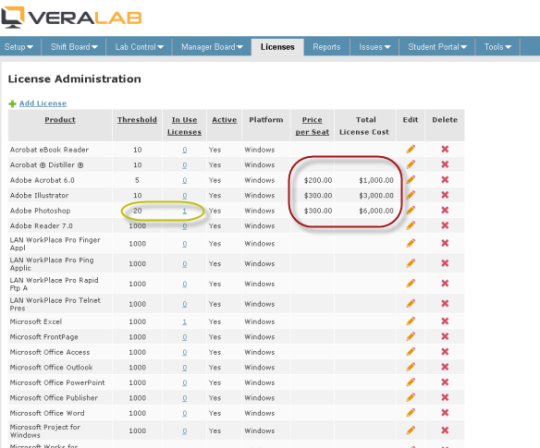Delete the Microsoft FrontPage license

[445, 336]
